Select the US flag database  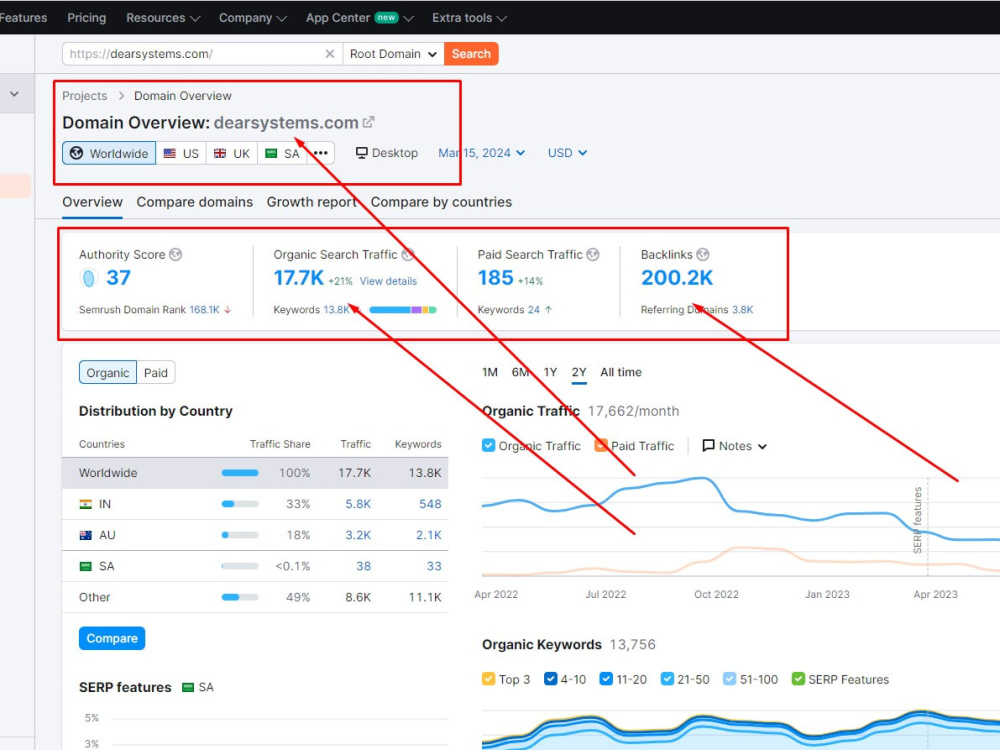coord(181,153)
